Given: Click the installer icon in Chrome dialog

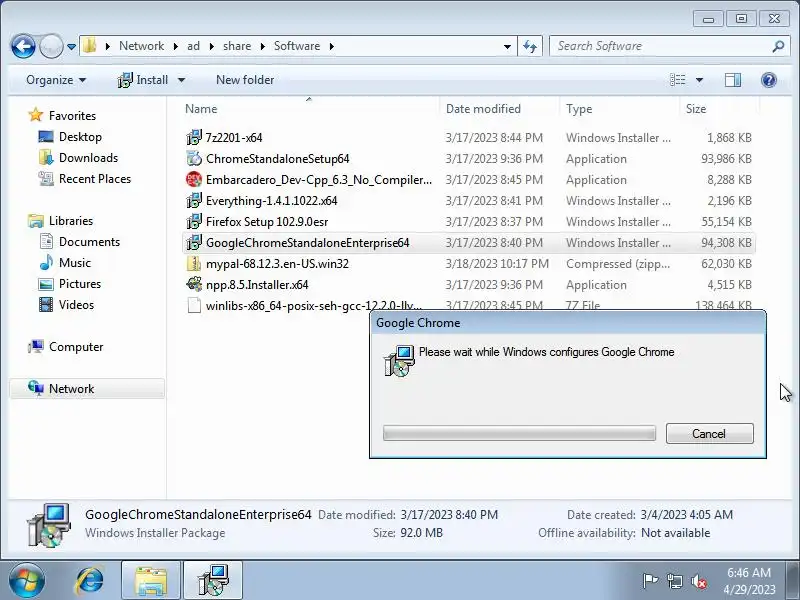Looking at the screenshot, I should [399, 361].
